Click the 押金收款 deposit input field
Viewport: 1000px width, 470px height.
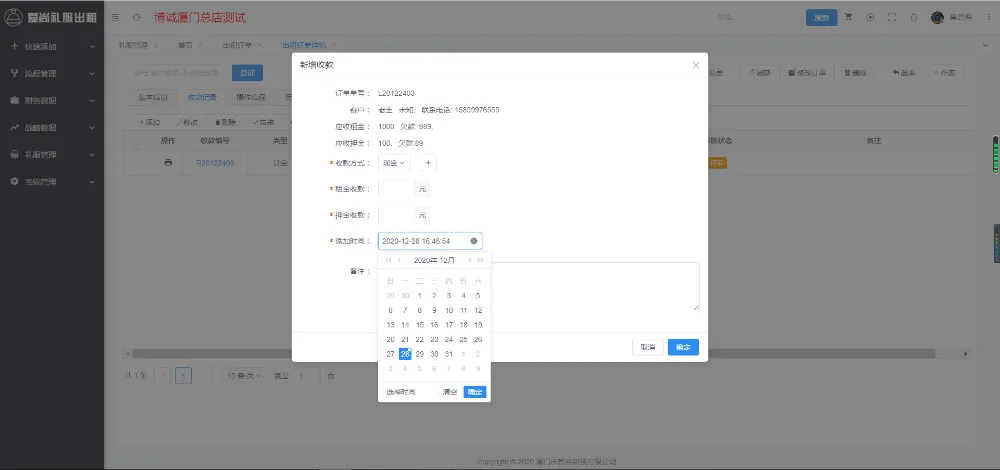coord(396,215)
